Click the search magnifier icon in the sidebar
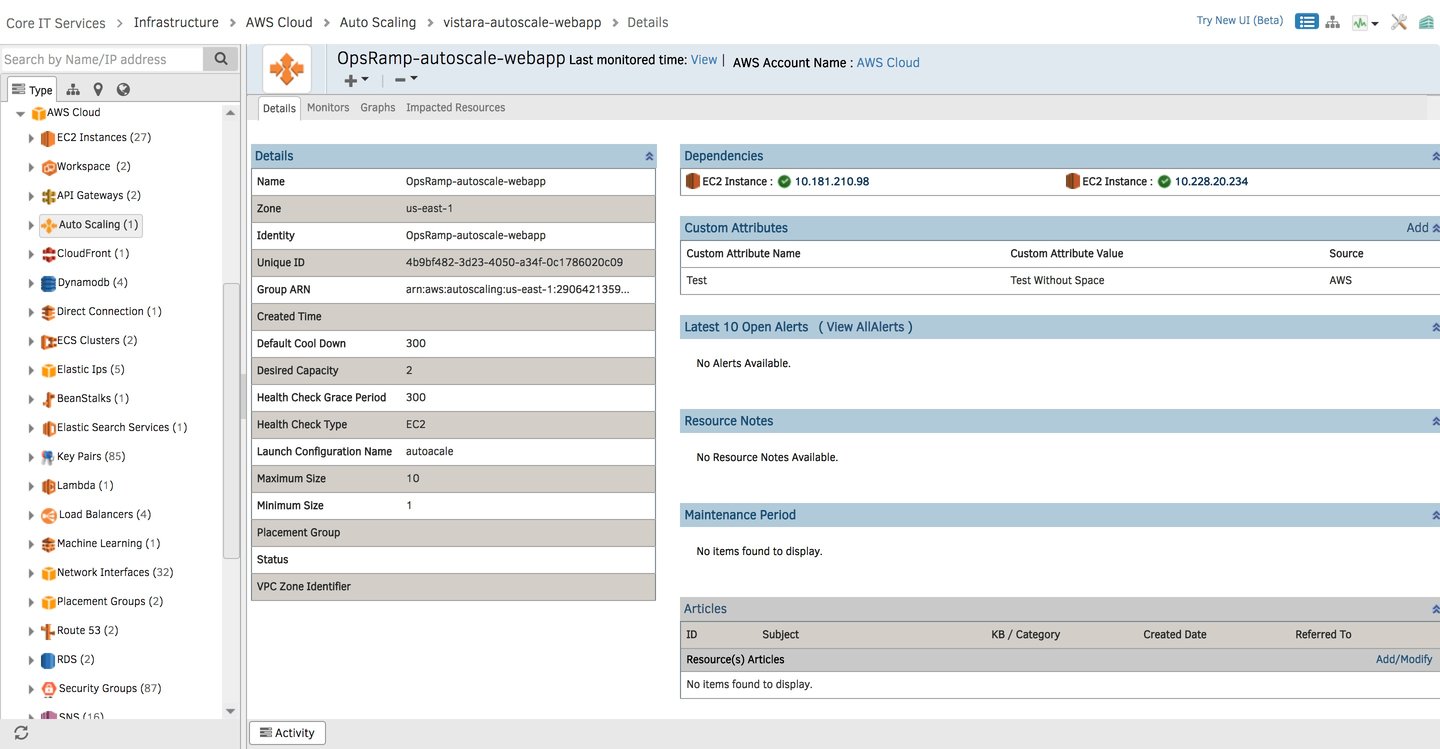Screen dimensions: 1440x749 [x=220, y=58]
